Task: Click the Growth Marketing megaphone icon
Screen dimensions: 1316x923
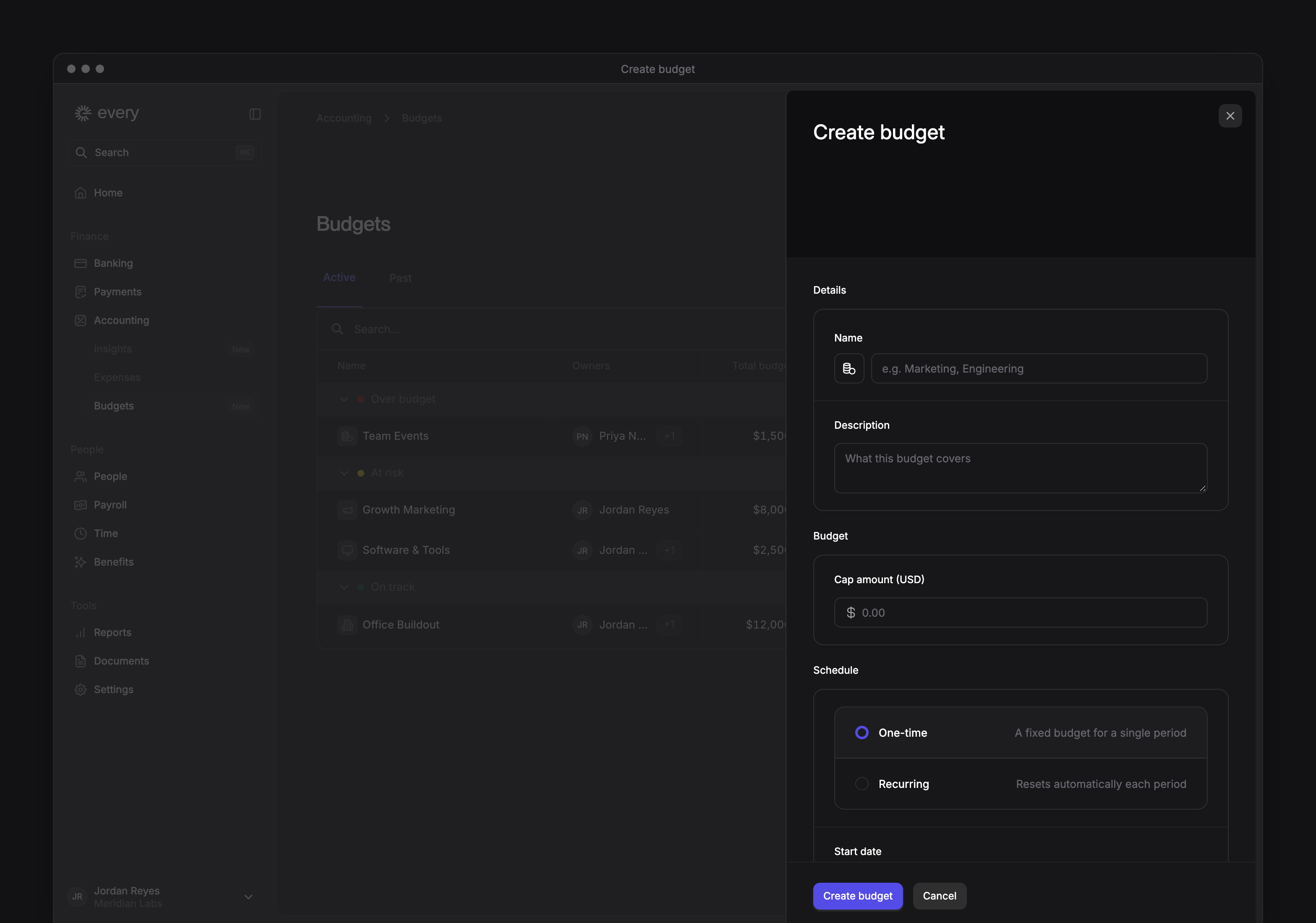Action: [347, 510]
